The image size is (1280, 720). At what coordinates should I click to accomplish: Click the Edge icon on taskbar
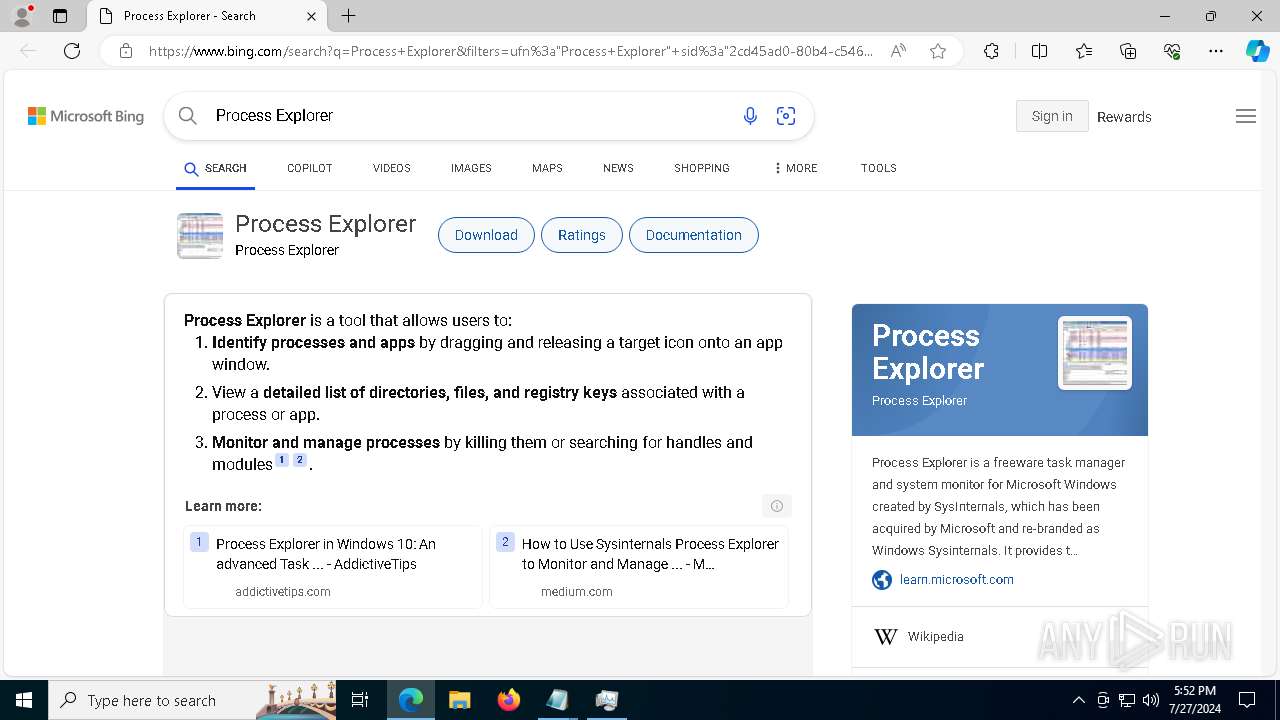[411, 700]
